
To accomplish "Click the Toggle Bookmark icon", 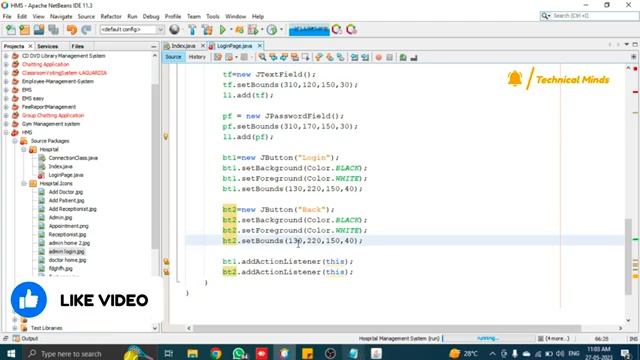I will [x=340, y=57].
